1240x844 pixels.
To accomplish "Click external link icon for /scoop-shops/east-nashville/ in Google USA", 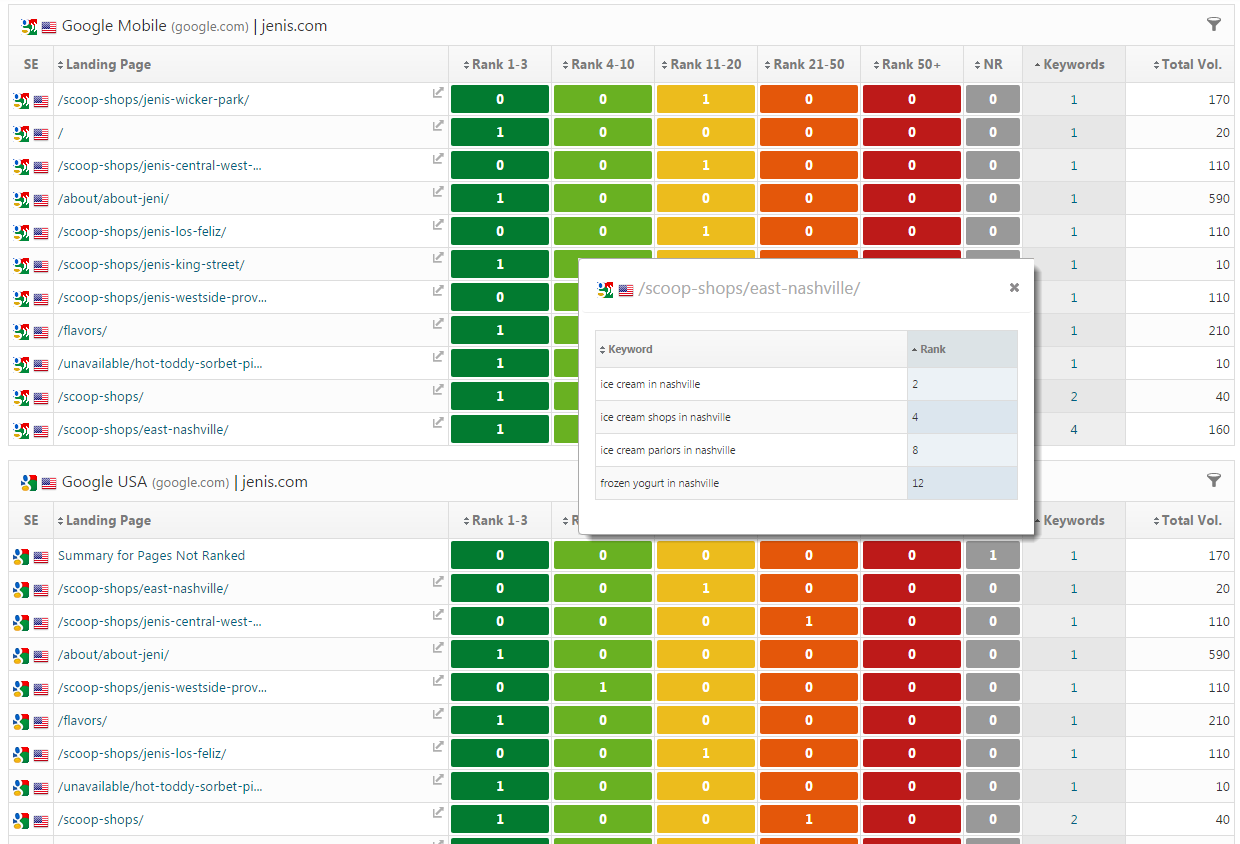I will 438,582.
